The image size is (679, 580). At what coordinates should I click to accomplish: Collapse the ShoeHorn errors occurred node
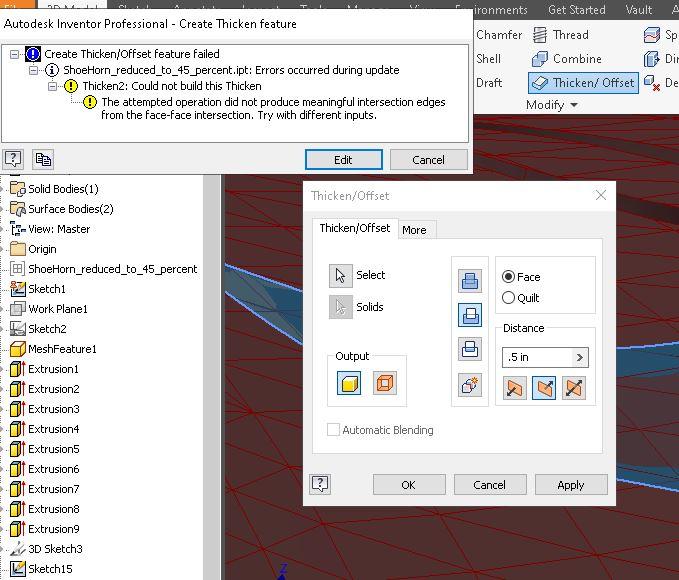coord(34,70)
